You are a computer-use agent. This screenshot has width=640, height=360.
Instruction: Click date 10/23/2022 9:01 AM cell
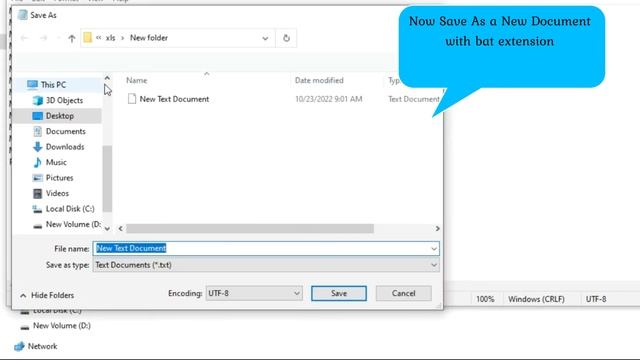coord(329,99)
